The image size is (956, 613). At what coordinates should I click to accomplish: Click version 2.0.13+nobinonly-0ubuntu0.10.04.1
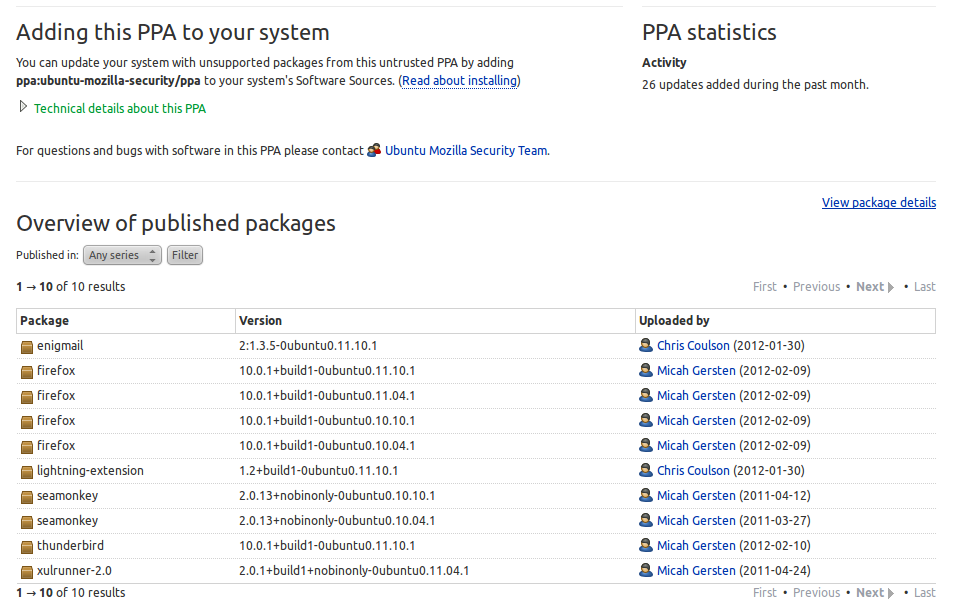337,521
